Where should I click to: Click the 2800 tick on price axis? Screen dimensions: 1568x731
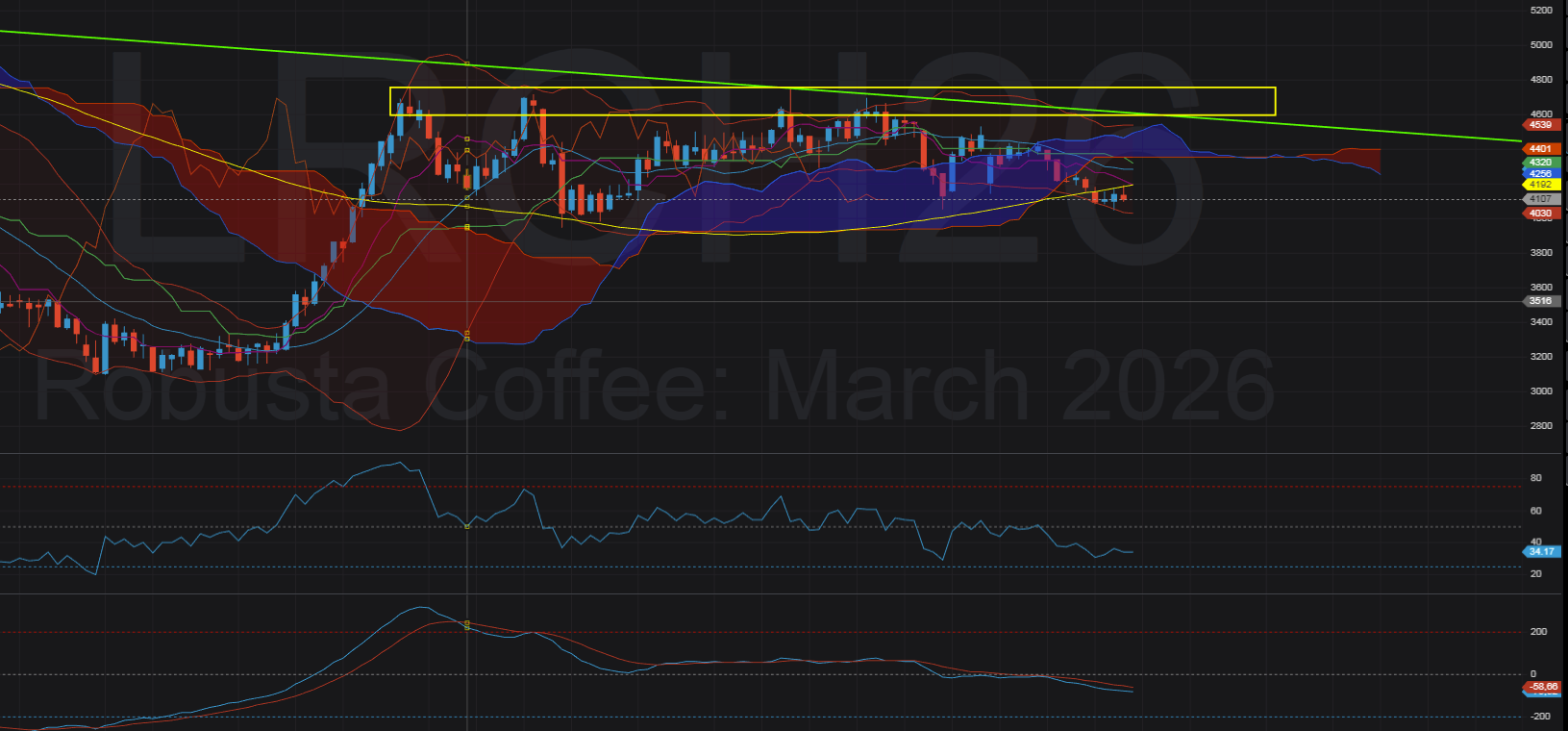click(x=1540, y=425)
